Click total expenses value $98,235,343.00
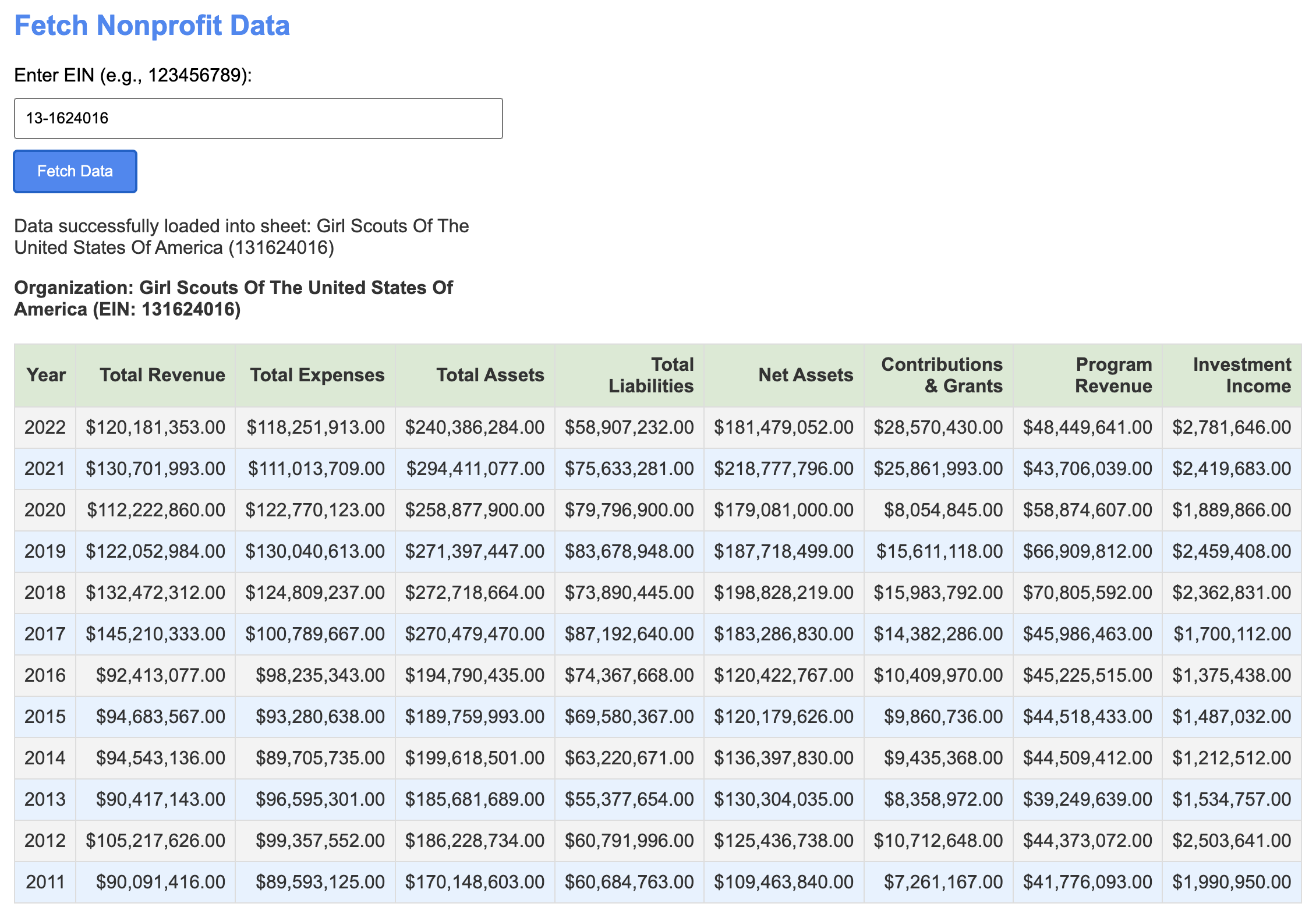1316x914 pixels. pyautogui.click(x=316, y=675)
